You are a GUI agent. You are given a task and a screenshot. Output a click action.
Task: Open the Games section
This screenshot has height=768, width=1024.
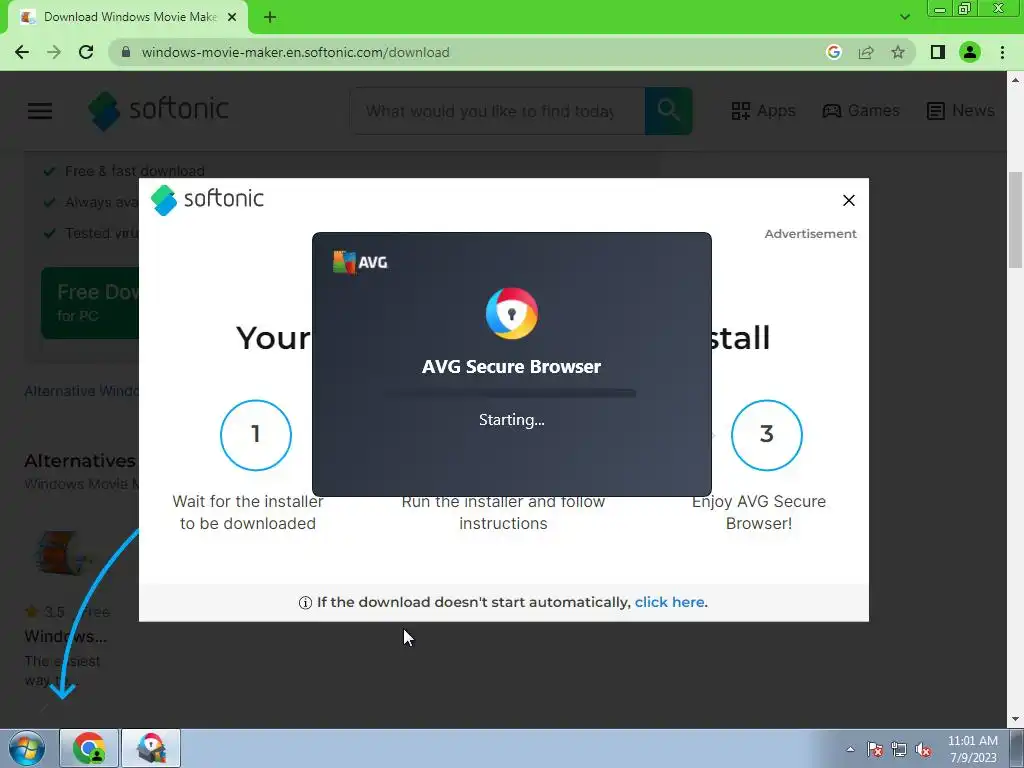click(x=861, y=110)
